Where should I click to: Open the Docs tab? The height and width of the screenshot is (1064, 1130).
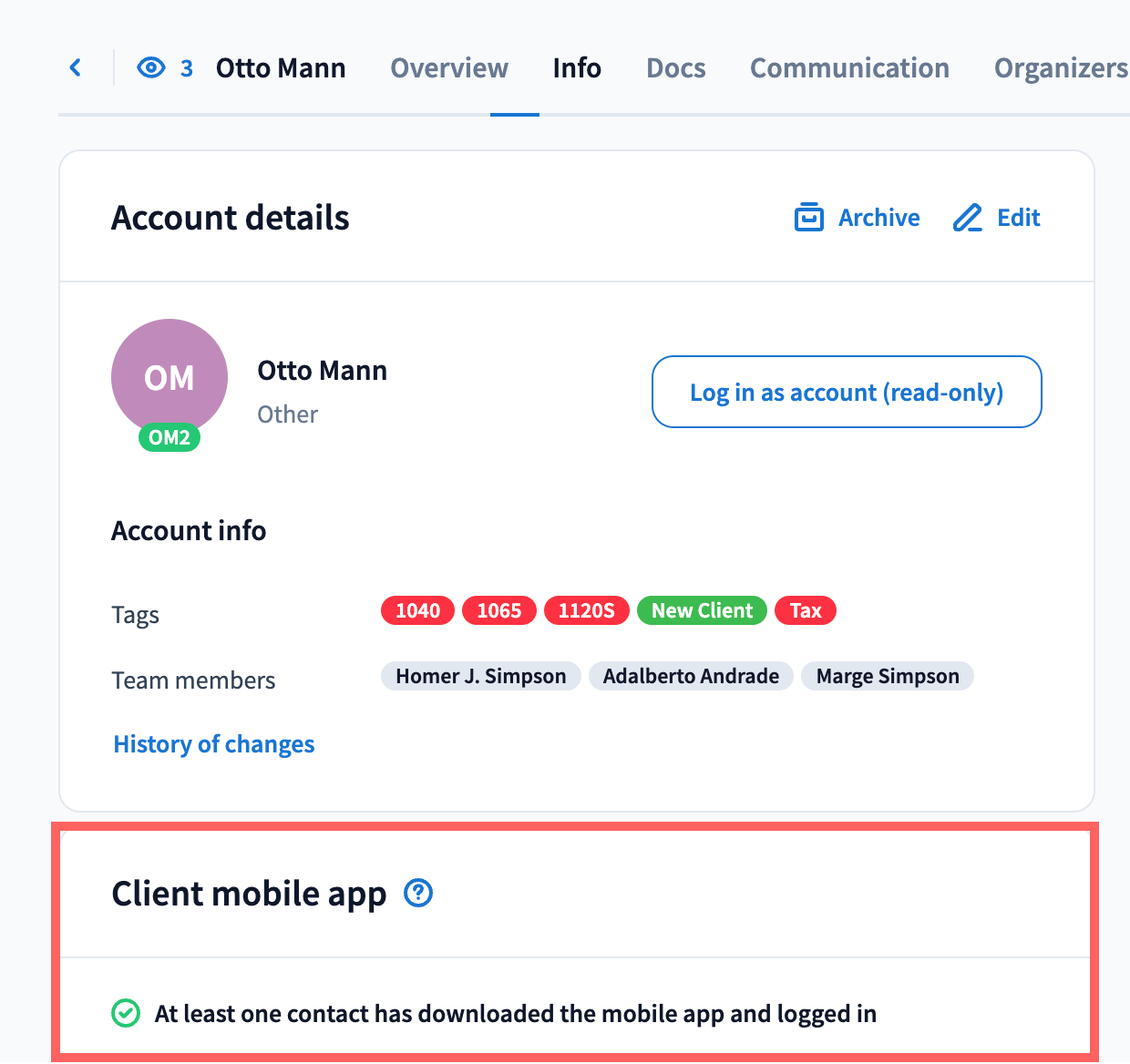point(675,68)
